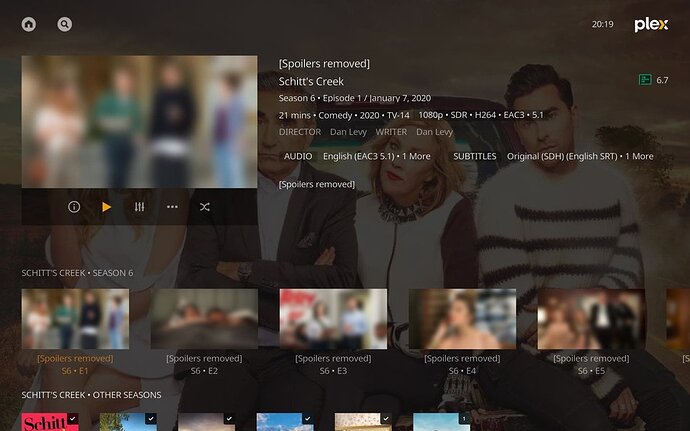Select the S6 • E4 episode thumbnail
The width and height of the screenshot is (690, 431).
(462, 319)
